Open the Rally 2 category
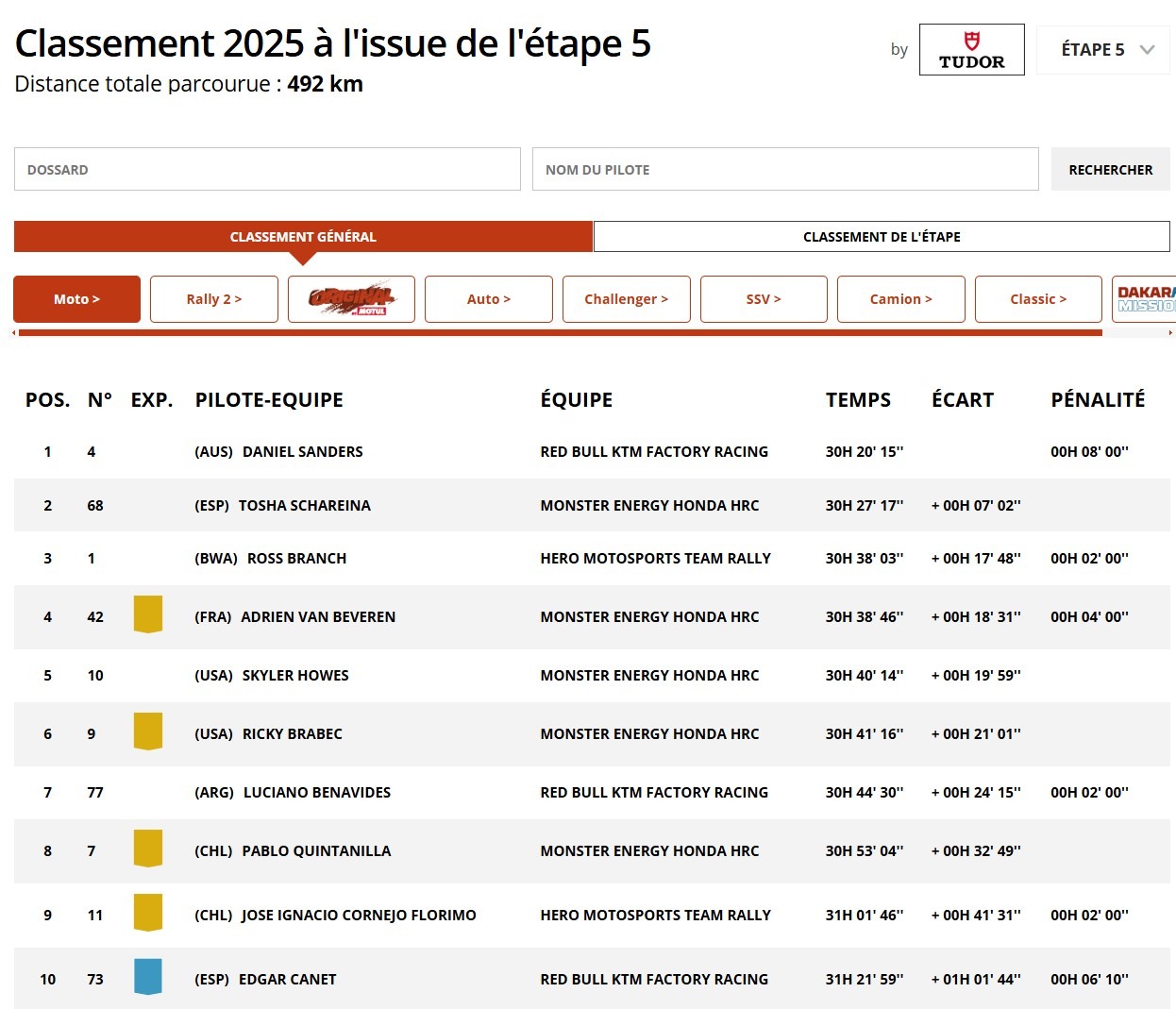 (x=213, y=299)
